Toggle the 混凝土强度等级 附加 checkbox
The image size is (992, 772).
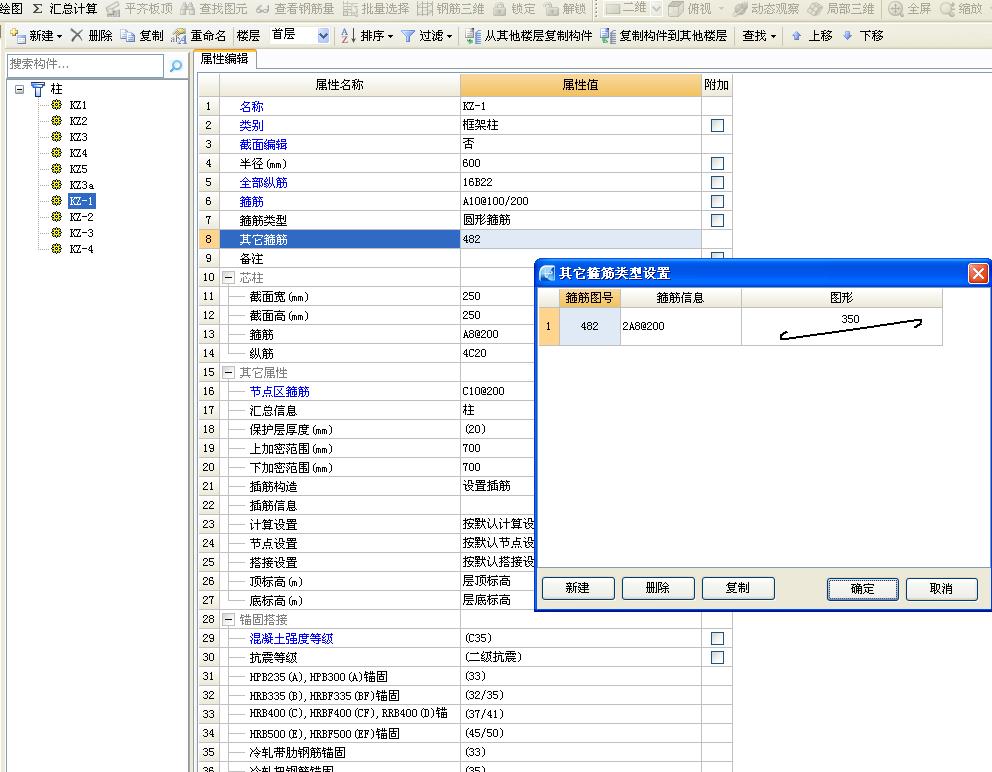tap(717, 638)
